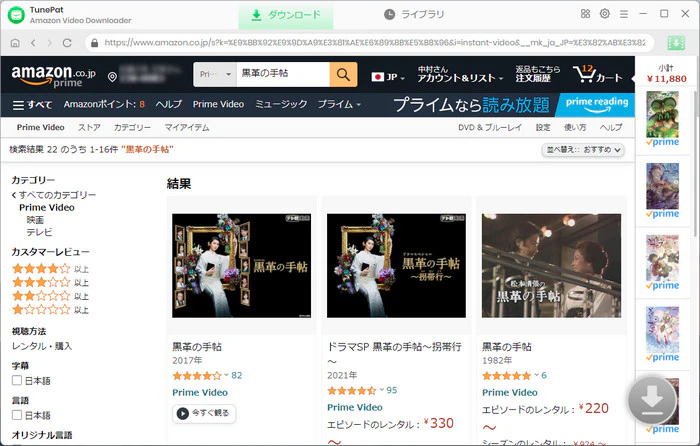Open 返品もこちら 注文履歴
Viewport: 700px width, 446px height.
(538, 74)
